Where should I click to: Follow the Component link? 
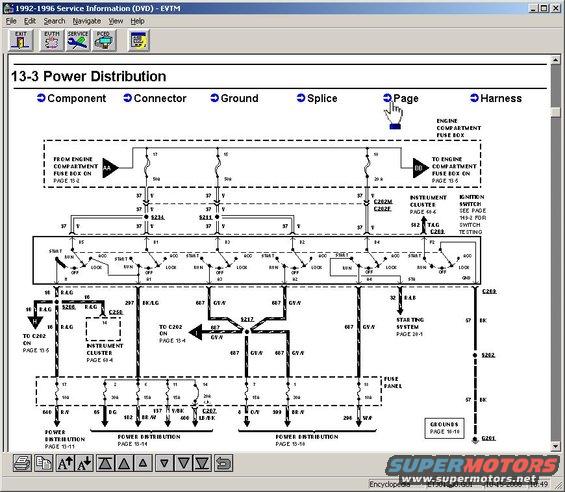[x=71, y=98]
